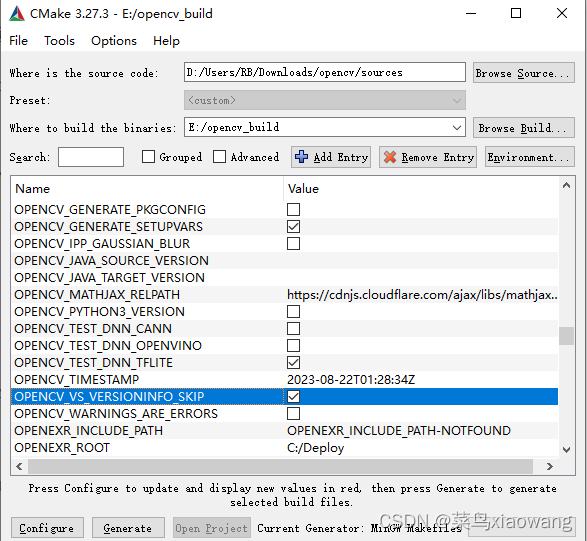Click the Browse Source button
The width and height of the screenshot is (587, 541).
[x=523, y=73]
